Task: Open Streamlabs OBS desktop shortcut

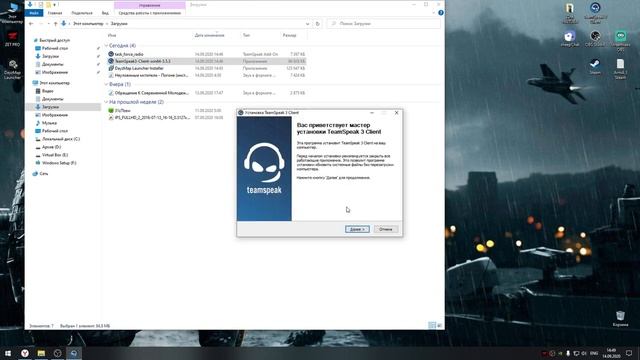Action: [x=620, y=41]
